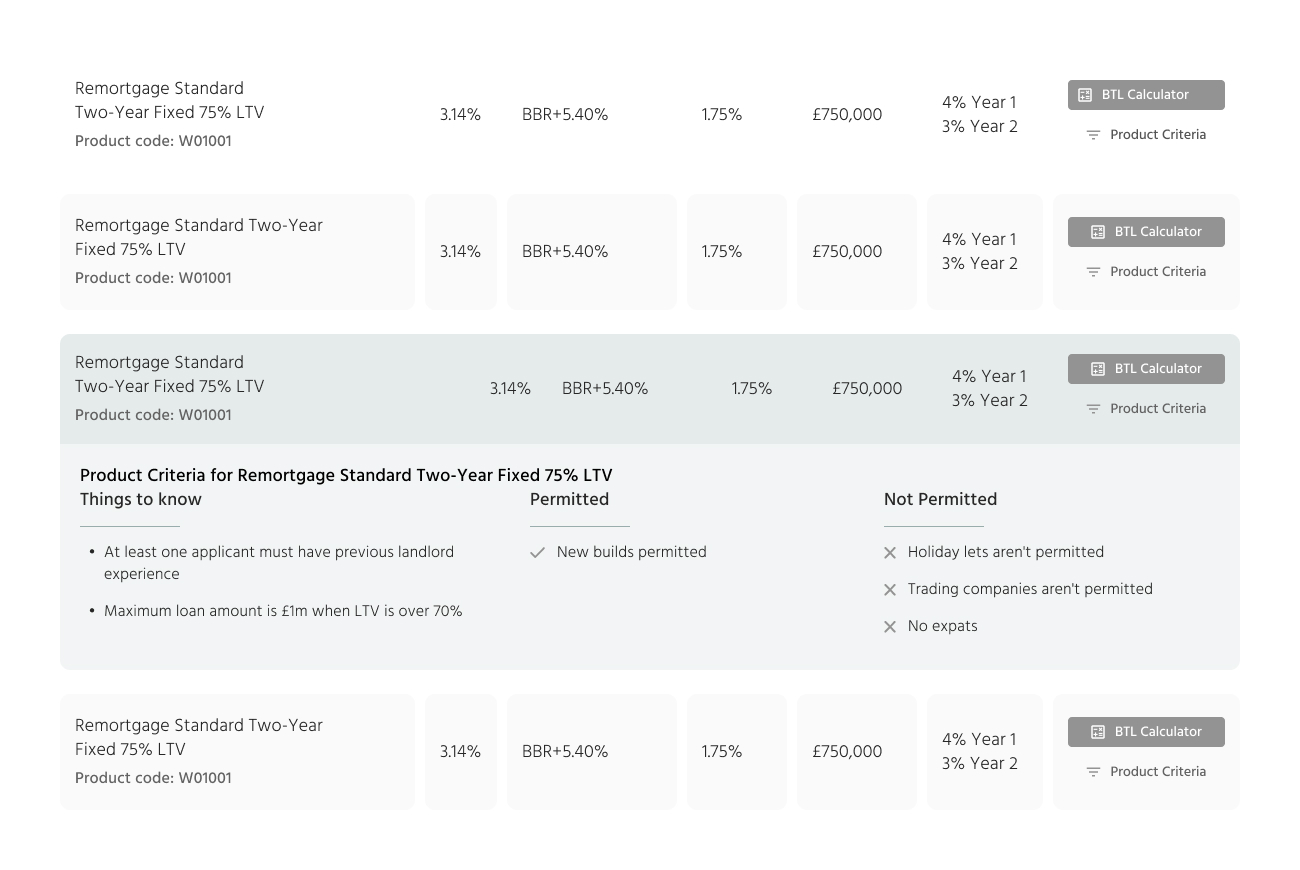Expand Product Criteria text in the topmost row
This screenshot has height=870, width=1300.
[1158, 135]
